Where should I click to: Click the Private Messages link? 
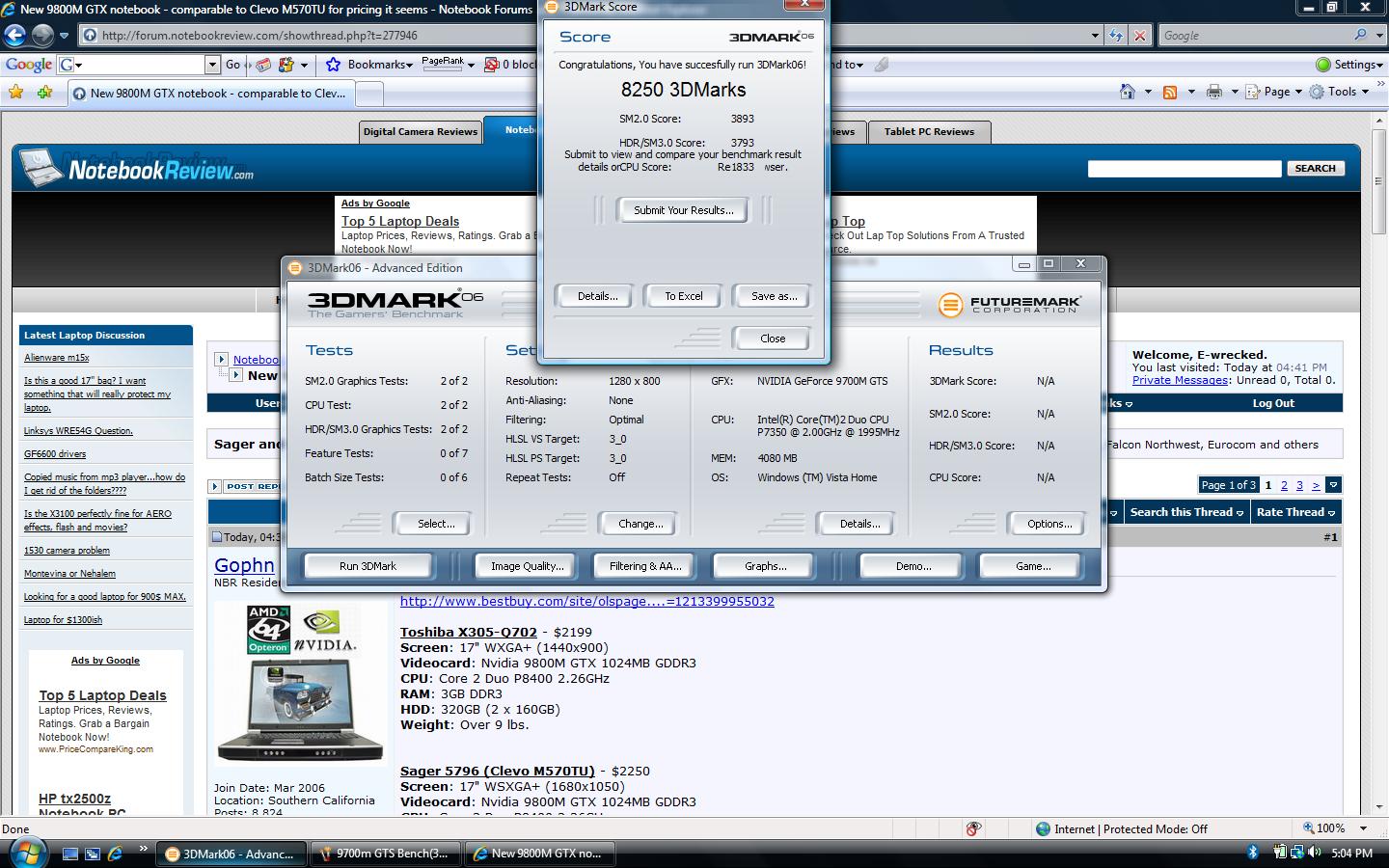(1180, 380)
